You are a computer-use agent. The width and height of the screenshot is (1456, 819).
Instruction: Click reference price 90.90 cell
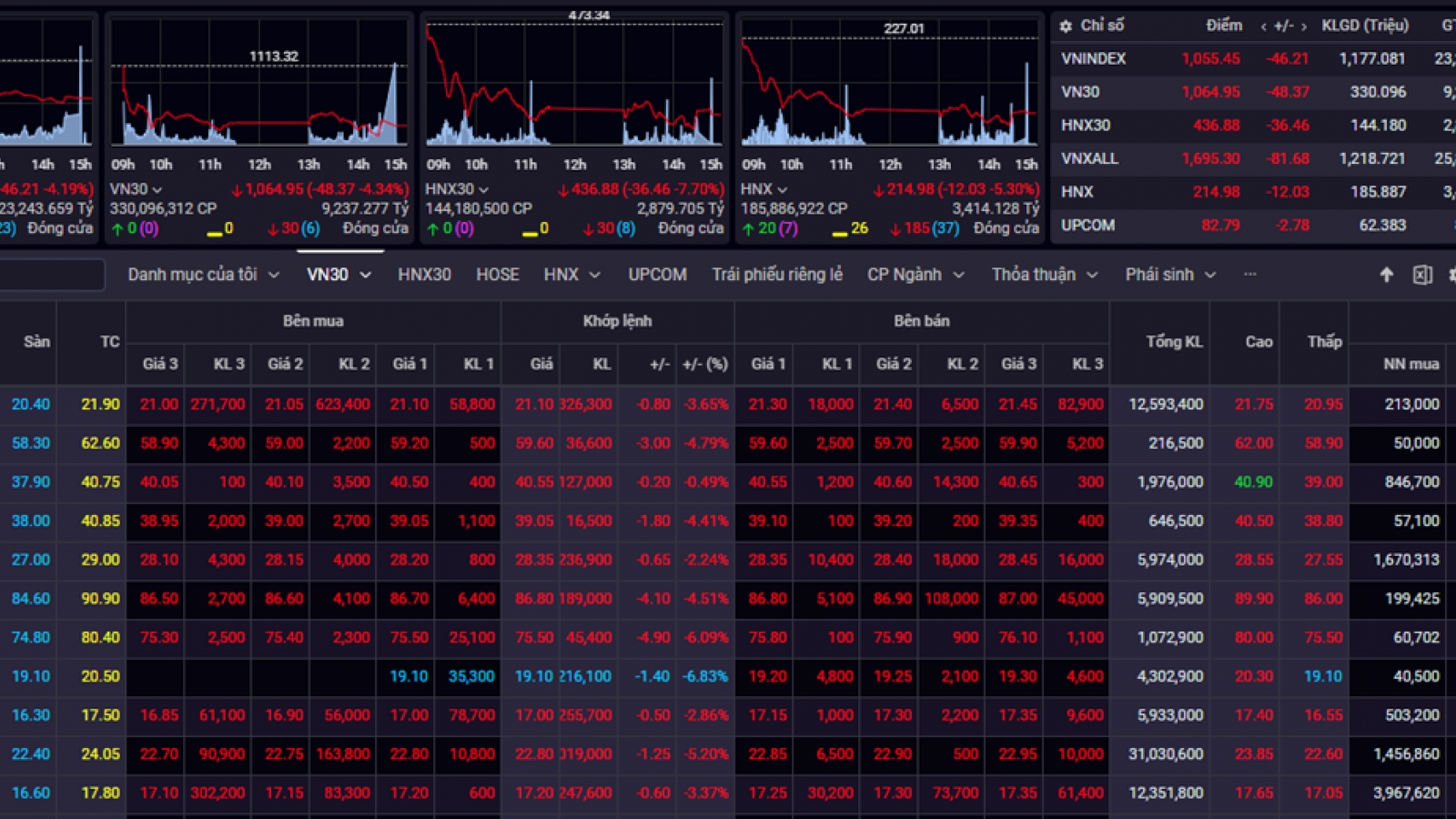point(100,599)
